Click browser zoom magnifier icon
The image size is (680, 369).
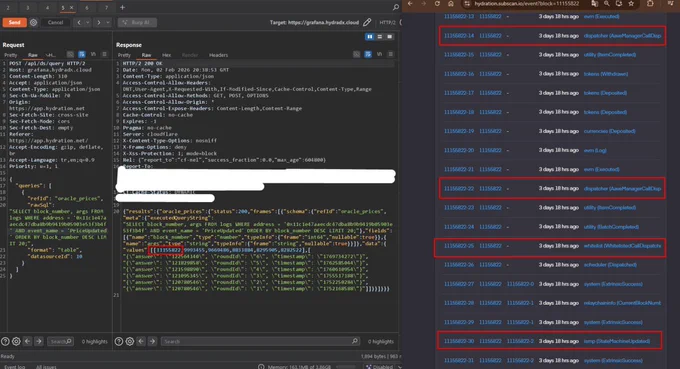pos(606,3)
